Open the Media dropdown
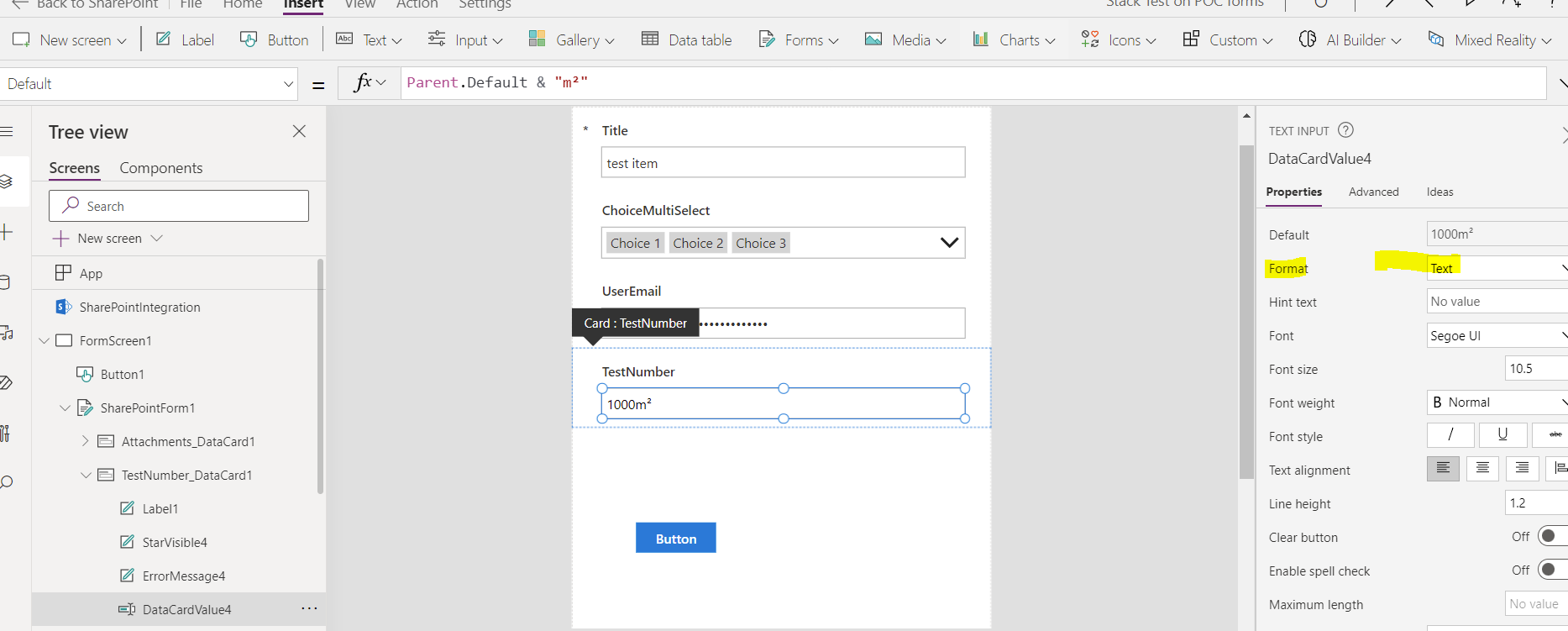The height and width of the screenshot is (631, 1568). [x=905, y=39]
